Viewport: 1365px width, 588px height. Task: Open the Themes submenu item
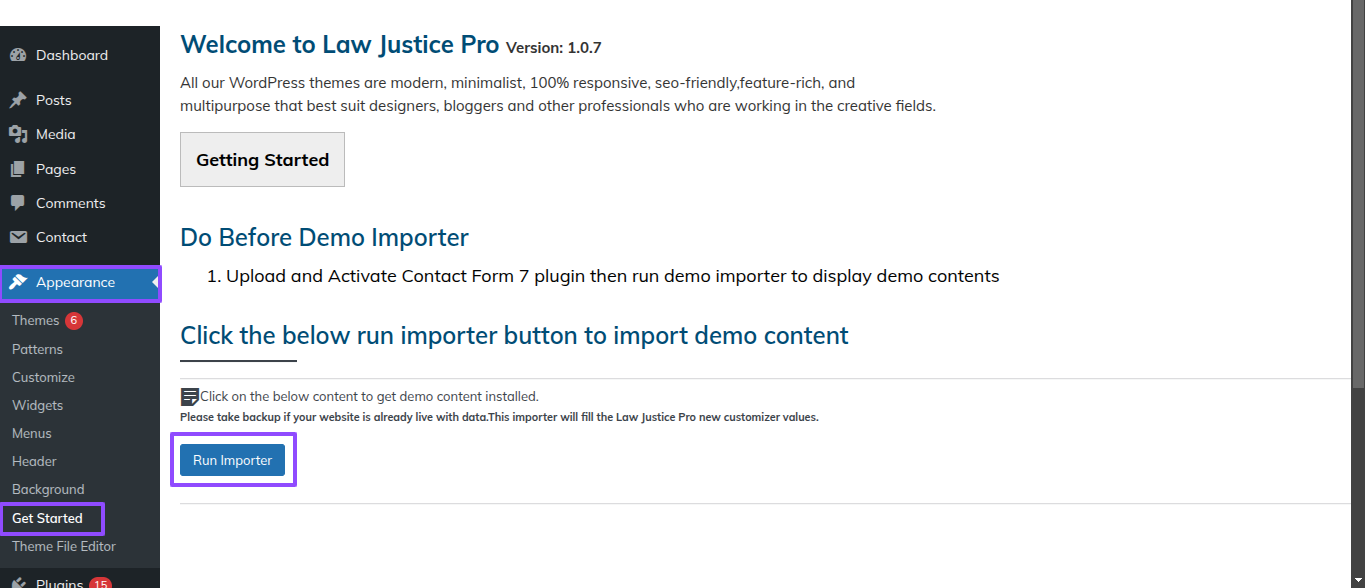point(35,321)
